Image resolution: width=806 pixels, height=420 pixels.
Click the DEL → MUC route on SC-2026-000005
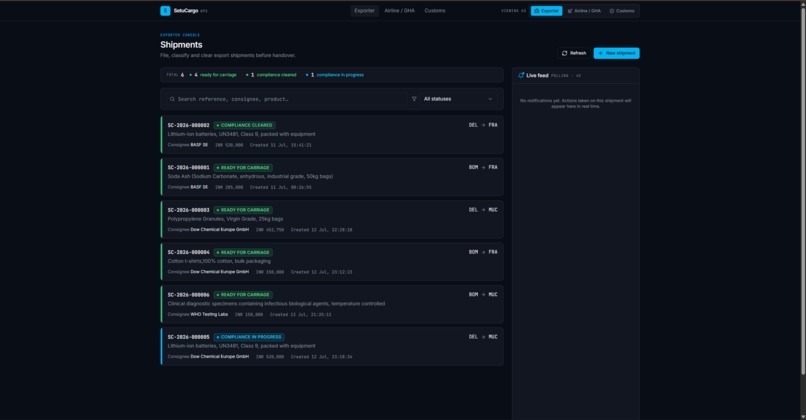pos(483,337)
